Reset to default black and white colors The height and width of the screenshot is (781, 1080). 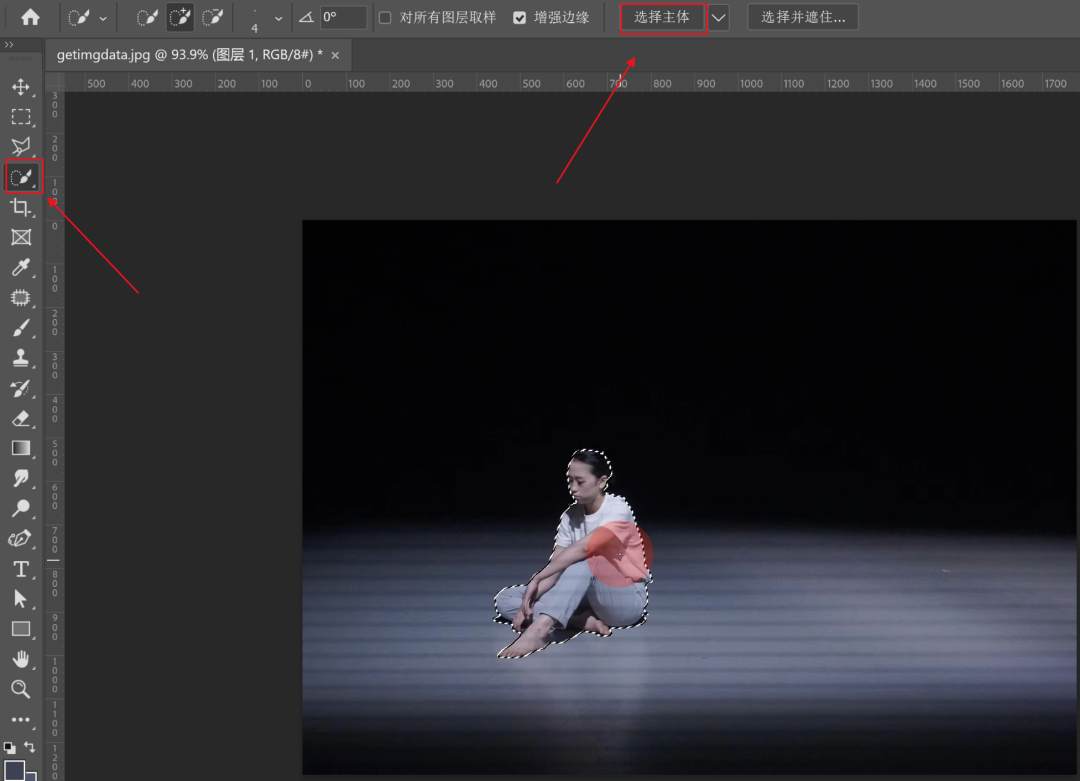pos(10,747)
